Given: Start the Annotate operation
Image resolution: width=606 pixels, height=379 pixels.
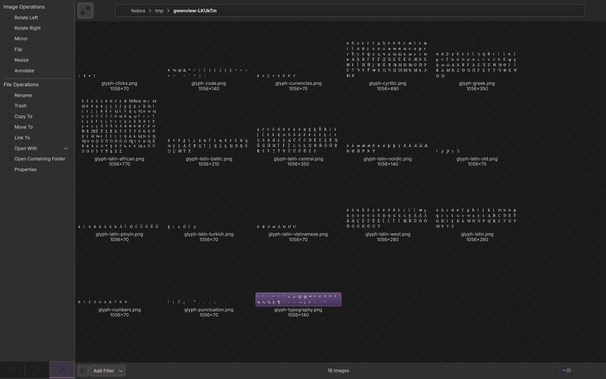Looking at the screenshot, I should click(24, 71).
